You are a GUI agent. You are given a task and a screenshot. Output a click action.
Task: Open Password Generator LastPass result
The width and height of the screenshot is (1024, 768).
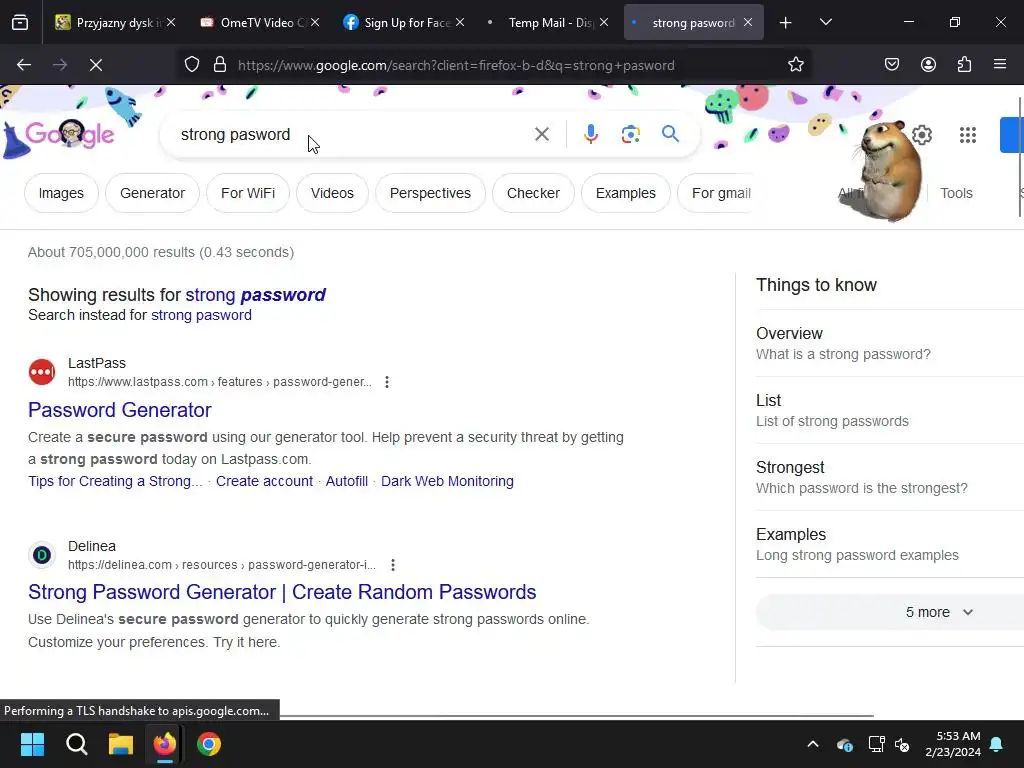point(120,409)
